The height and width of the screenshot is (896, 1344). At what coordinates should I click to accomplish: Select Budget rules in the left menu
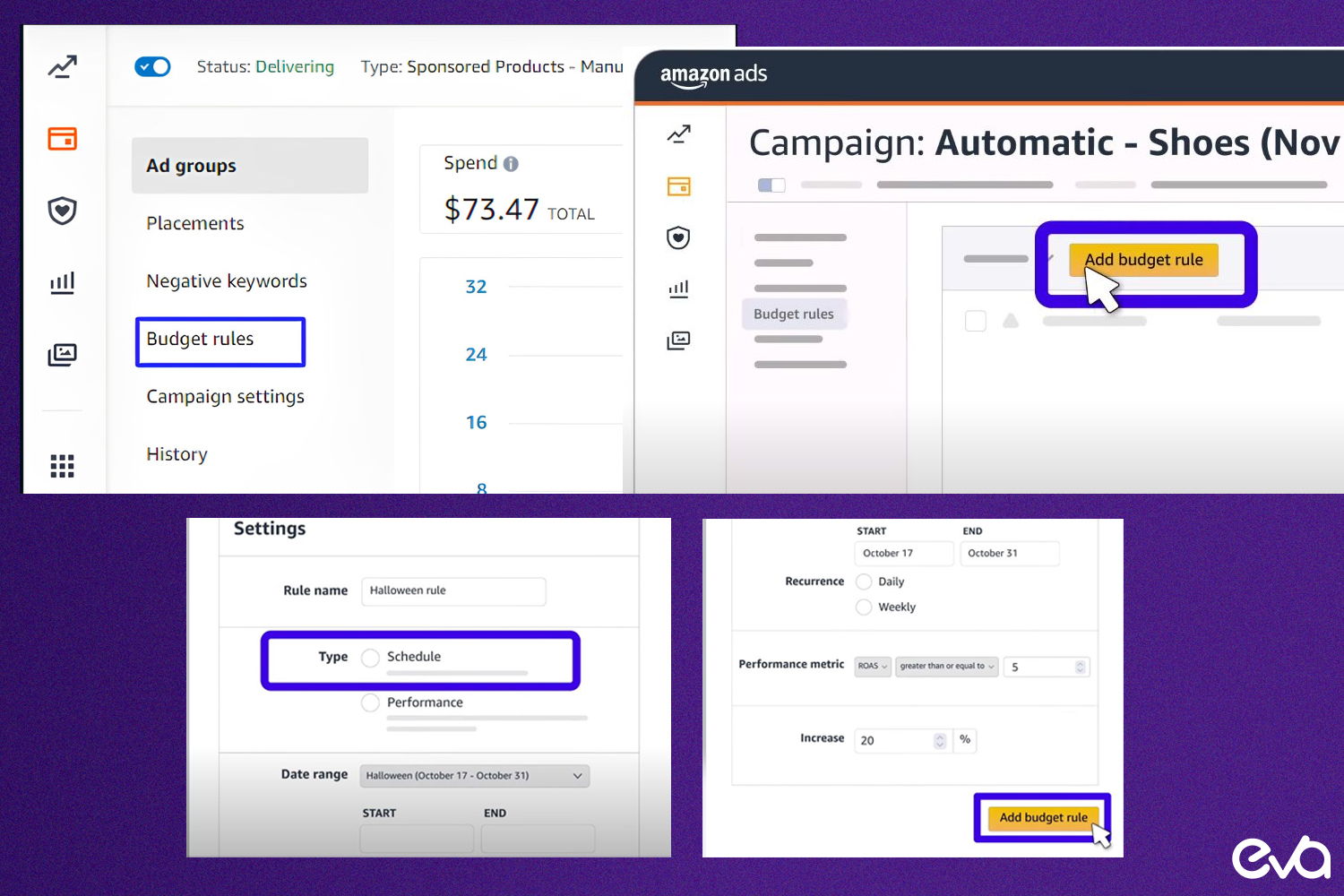tap(220, 341)
